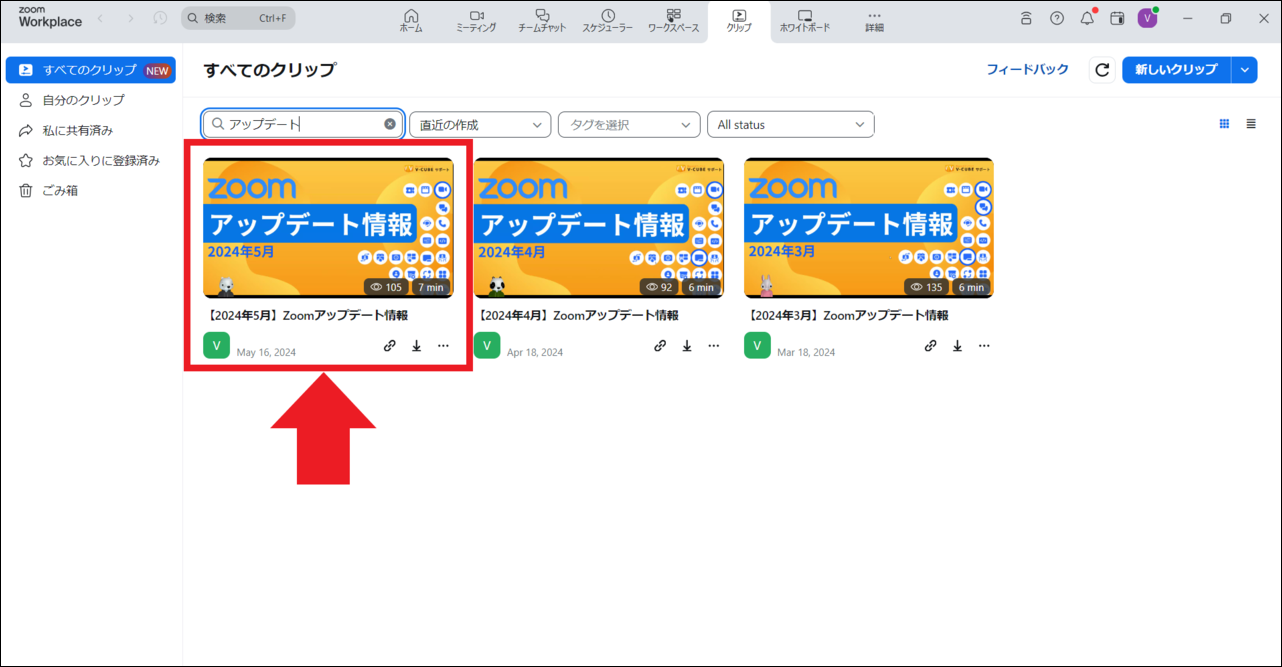Open the ホーム tab

pyautogui.click(x=411, y=21)
